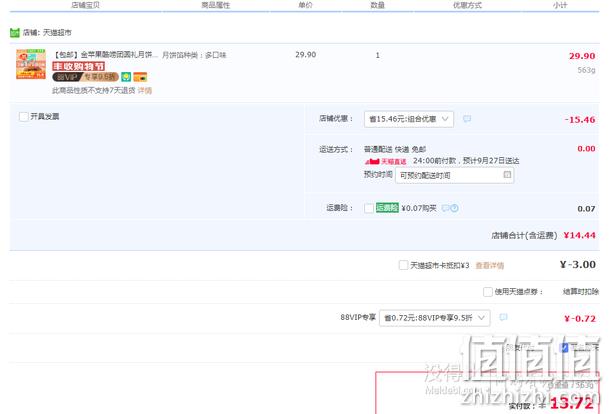Click the 月饼馅种类：多口味 attribute text

click(194, 55)
